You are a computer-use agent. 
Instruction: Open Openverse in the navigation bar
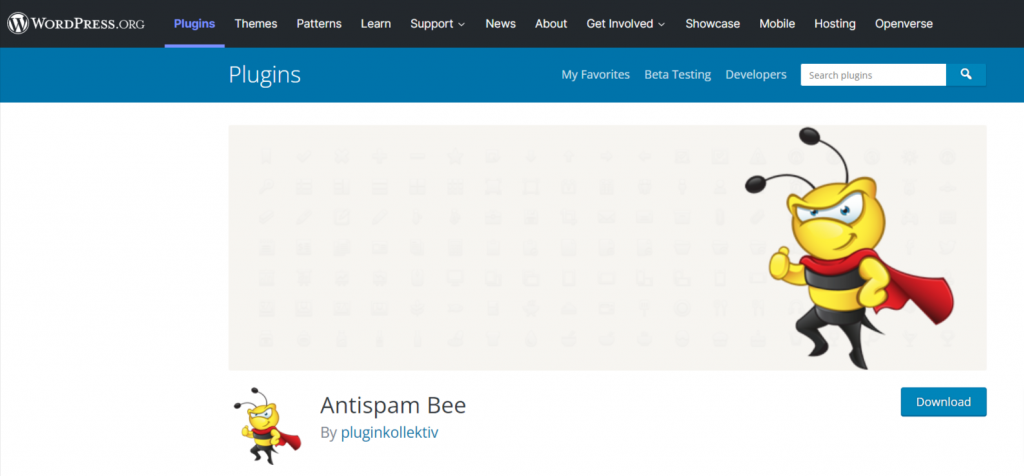coord(904,24)
